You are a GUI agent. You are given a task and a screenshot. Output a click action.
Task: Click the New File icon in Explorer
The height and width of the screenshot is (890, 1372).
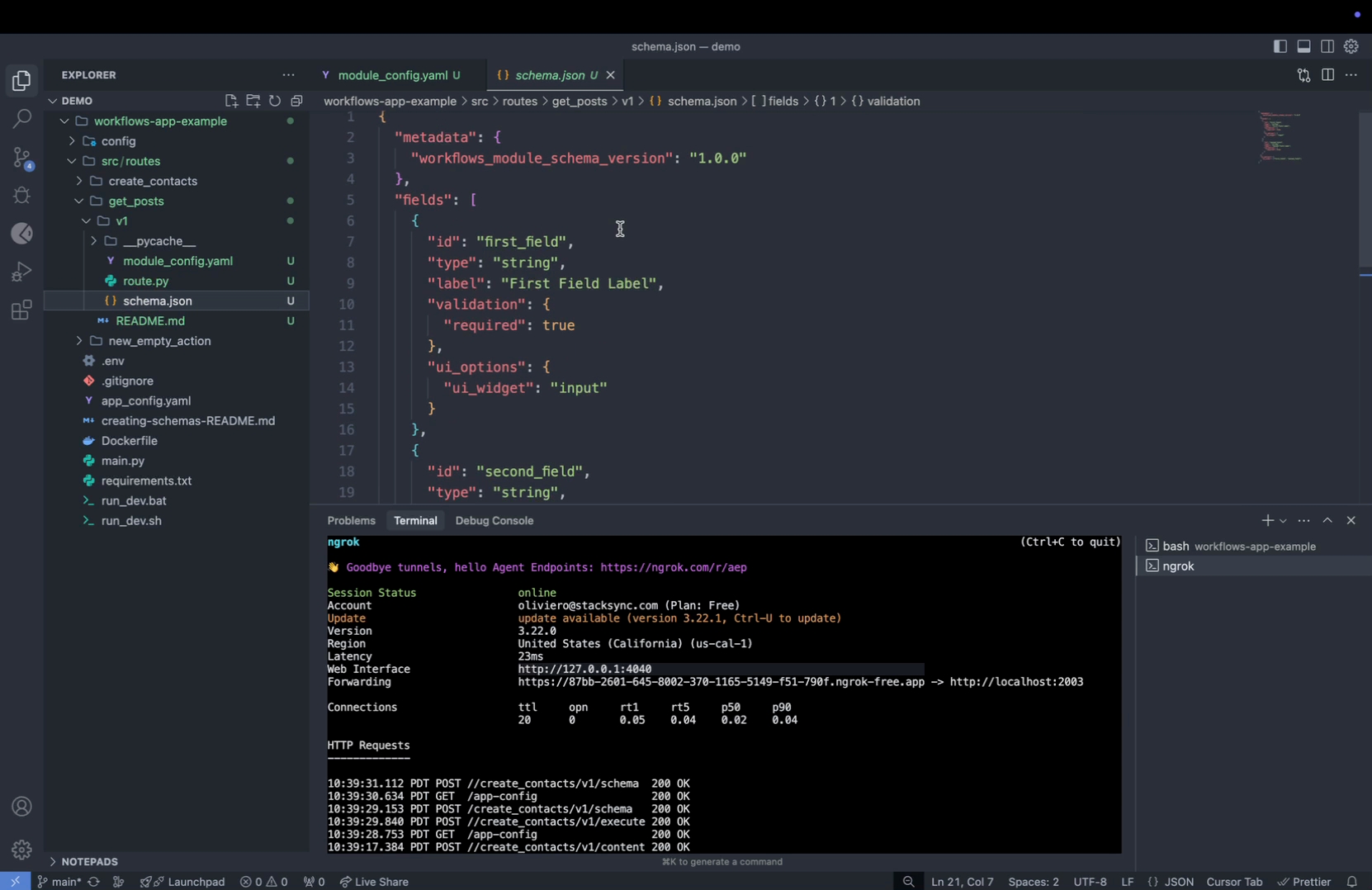(231, 101)
